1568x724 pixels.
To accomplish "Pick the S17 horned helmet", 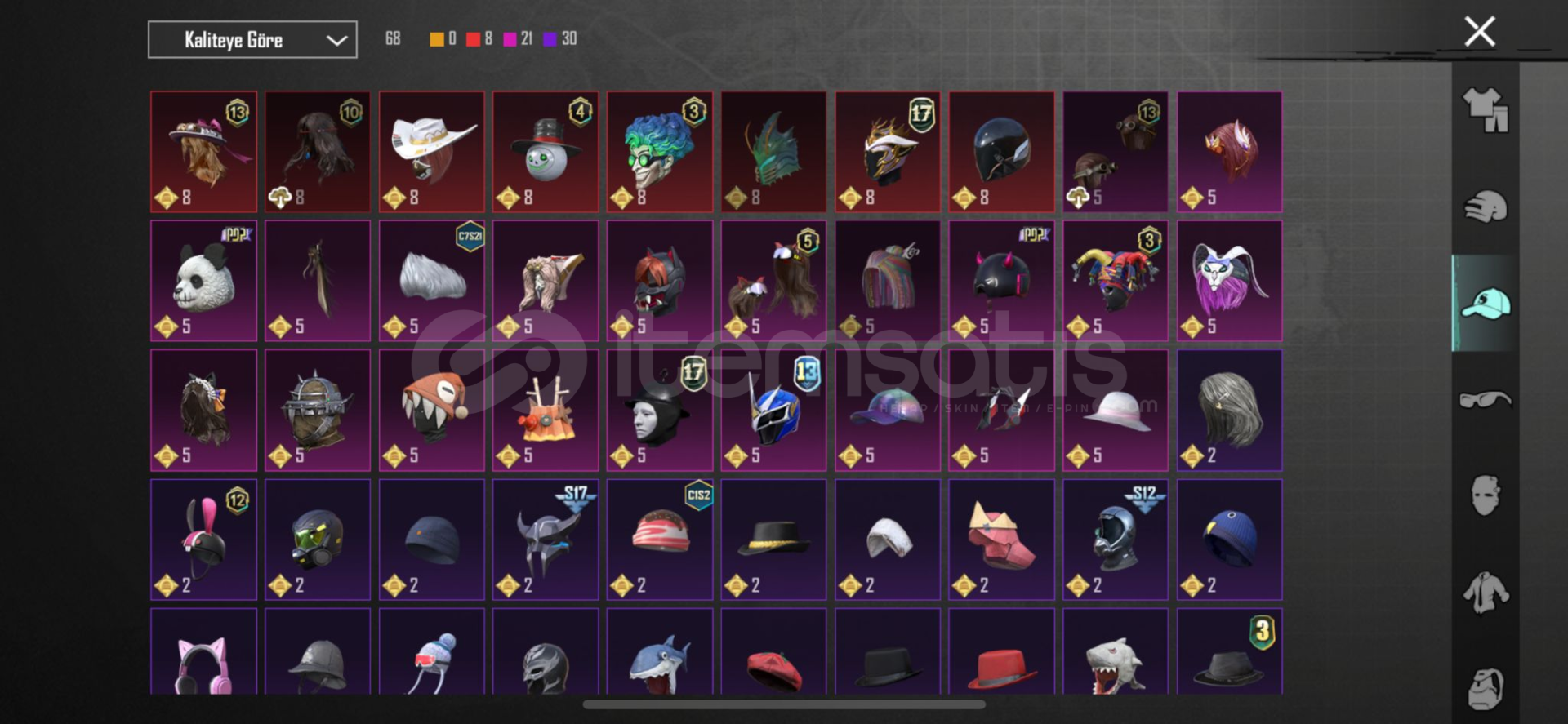I will coord(546,540).
